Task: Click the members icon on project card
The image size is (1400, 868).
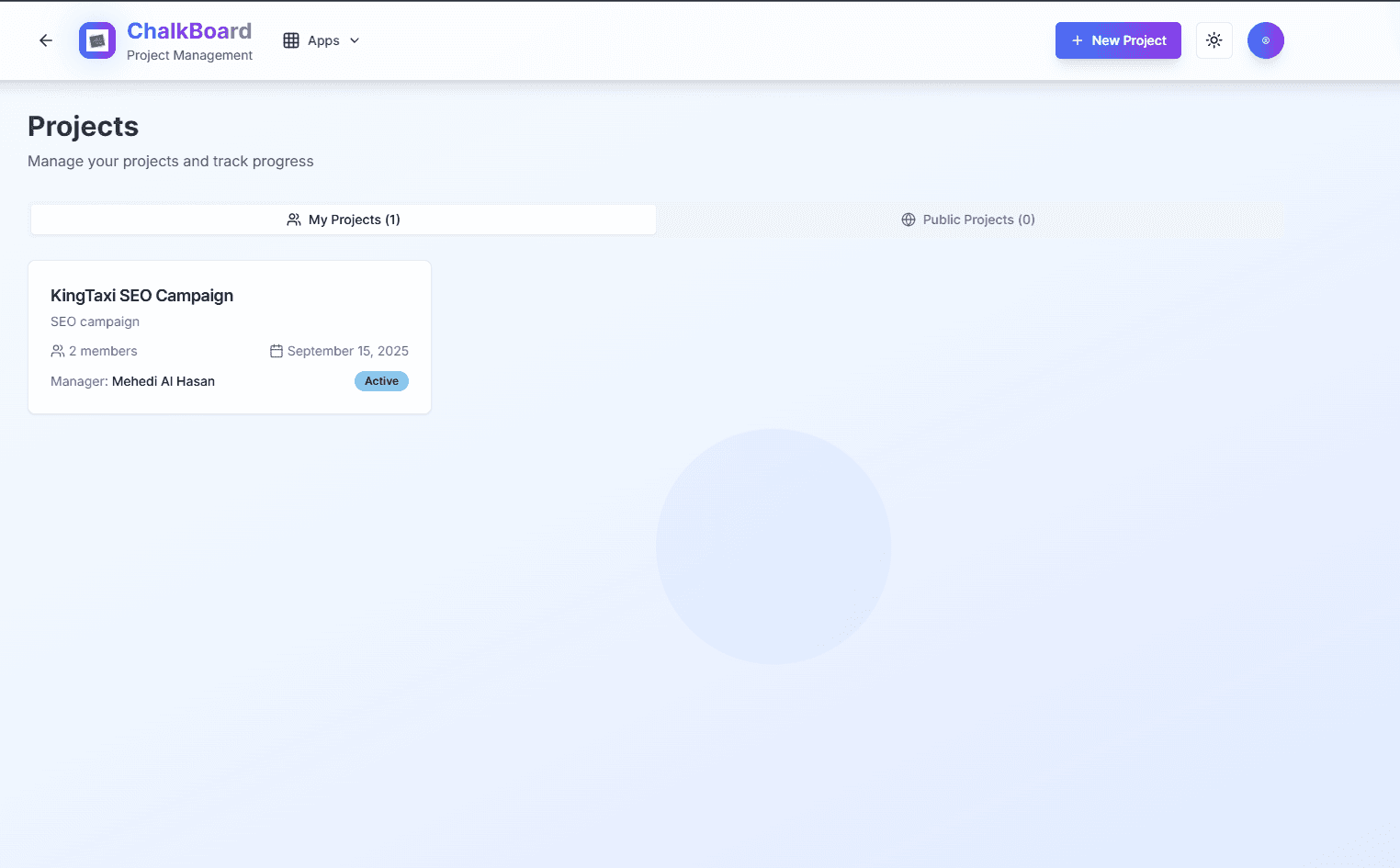Action: pos(58,351)
